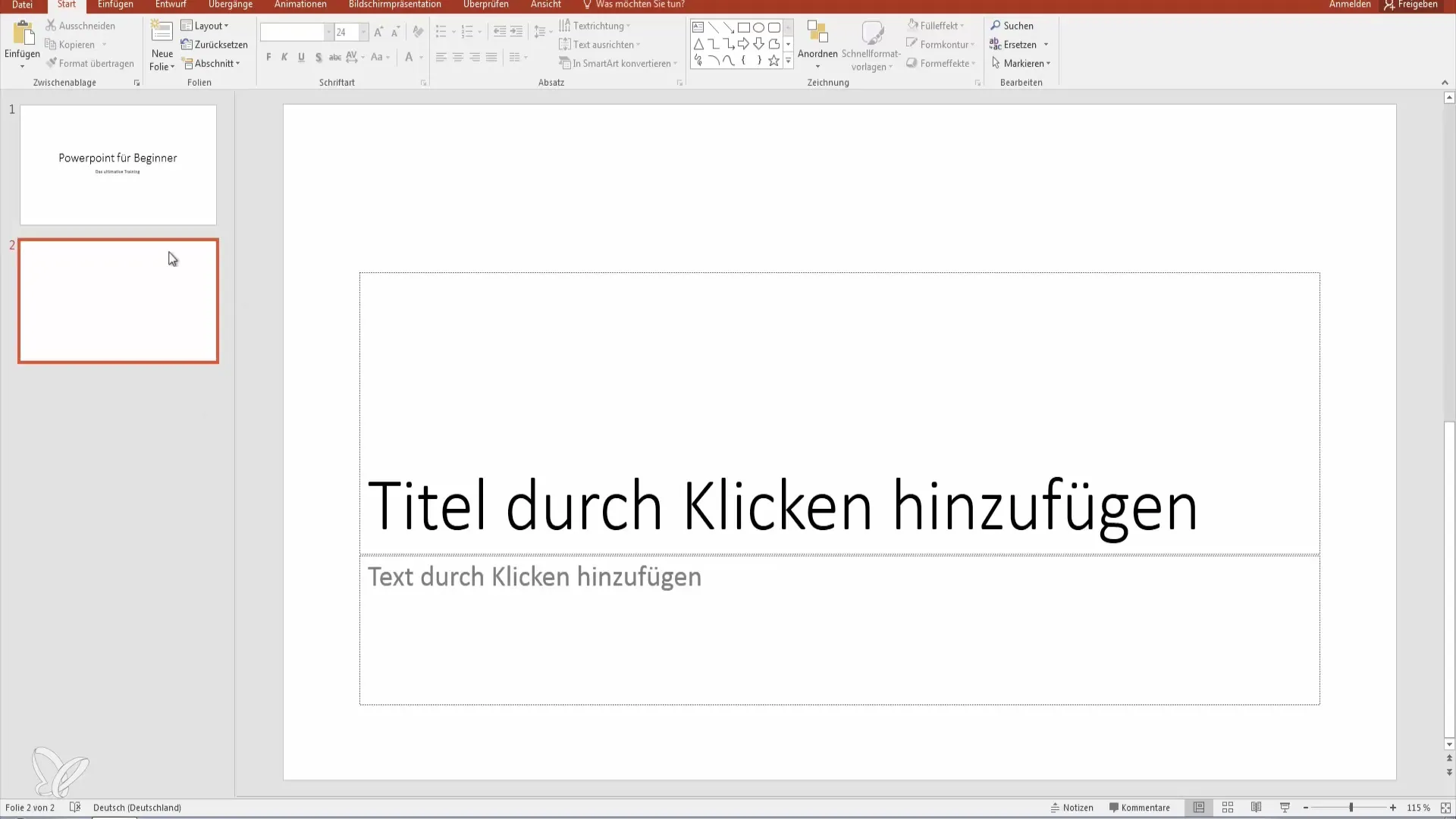Open the Textrichtung dropdown
This screenshot has height=819, width=1456.
coord(595,26)
